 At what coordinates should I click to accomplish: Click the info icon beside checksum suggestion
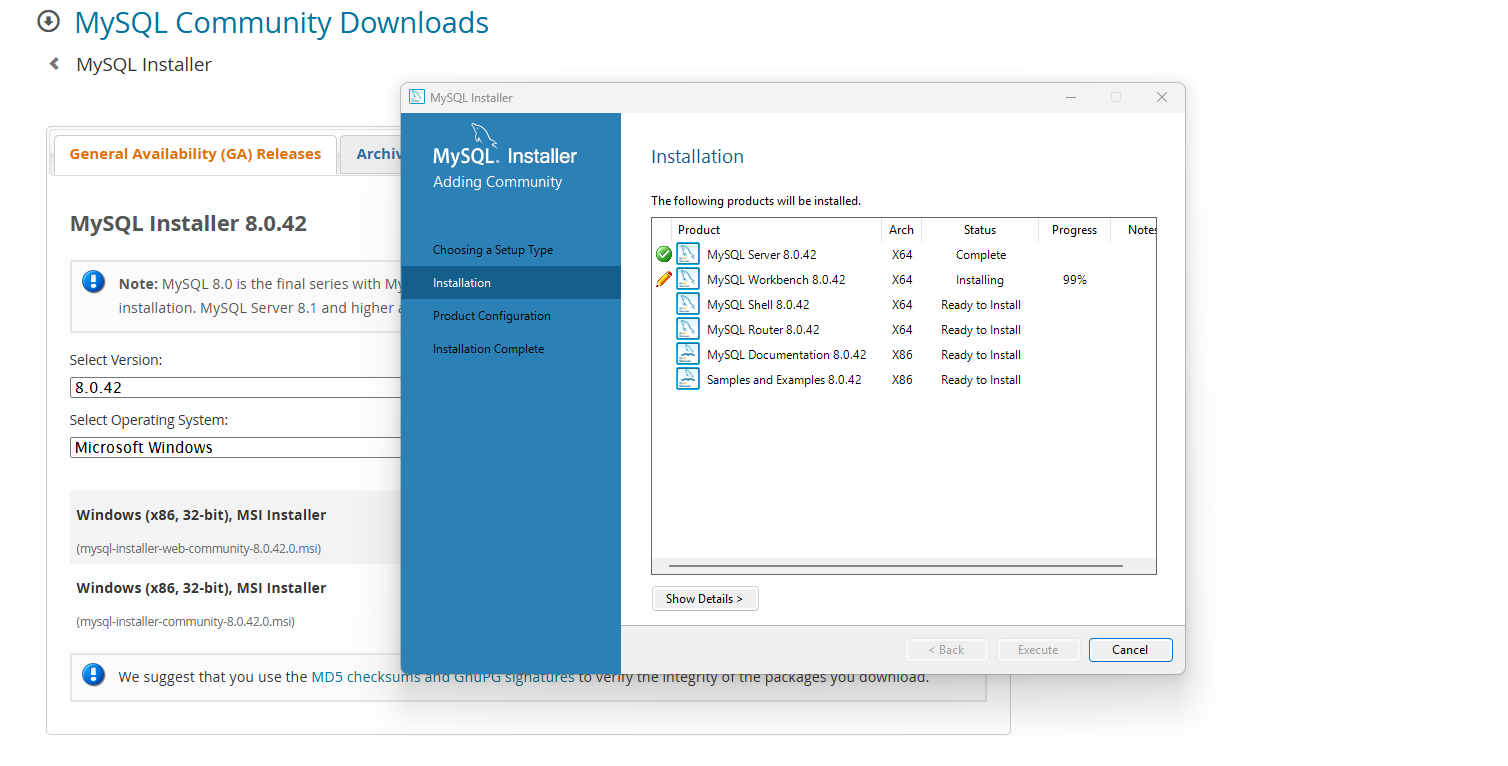(x=93, y=675)
